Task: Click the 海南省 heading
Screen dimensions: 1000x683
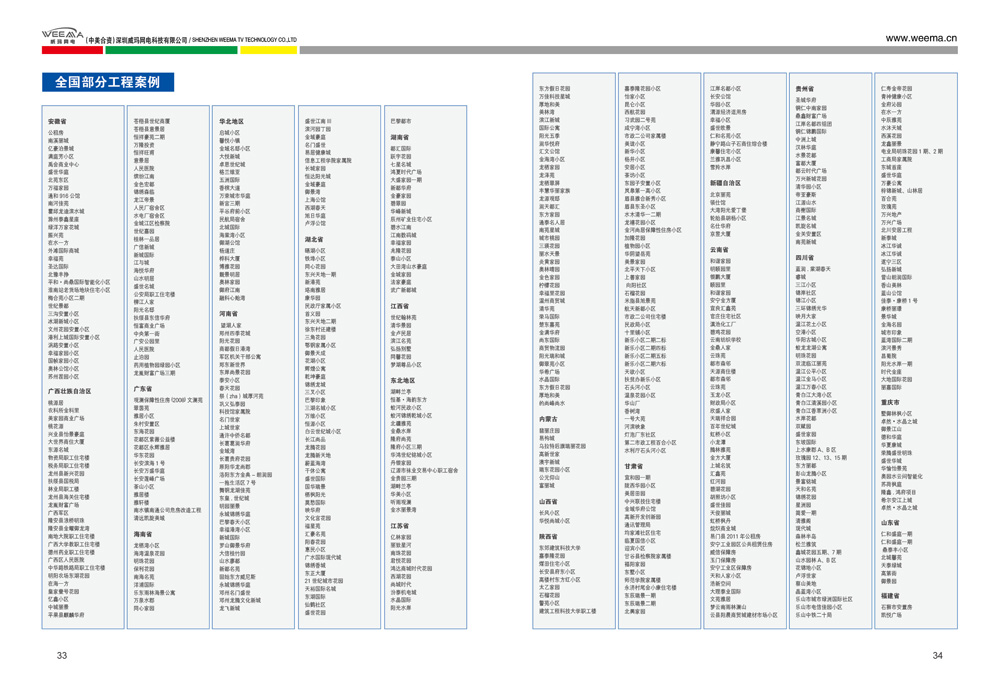Action: point(143,534)
